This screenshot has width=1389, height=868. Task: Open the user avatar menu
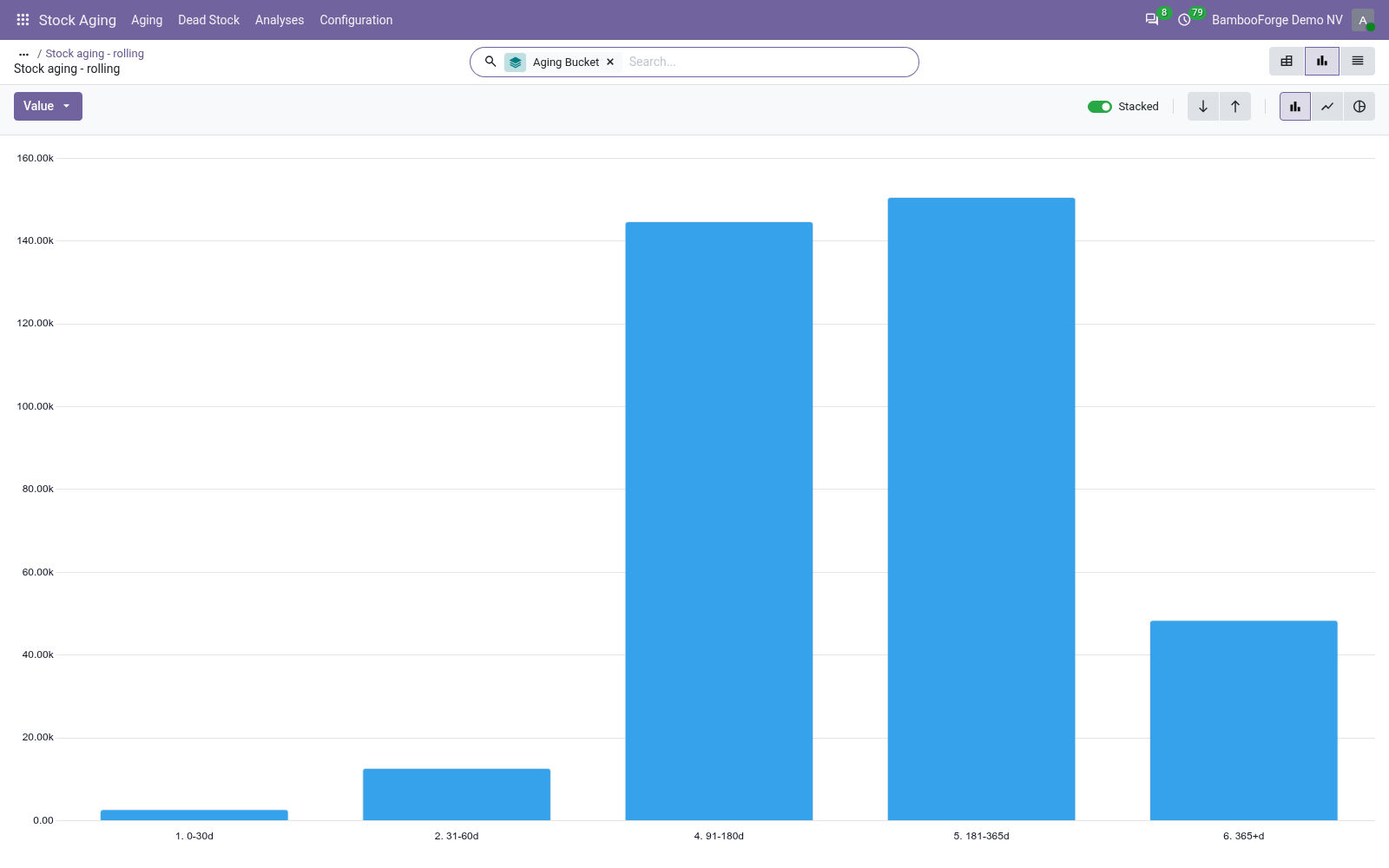[1363, 20]
